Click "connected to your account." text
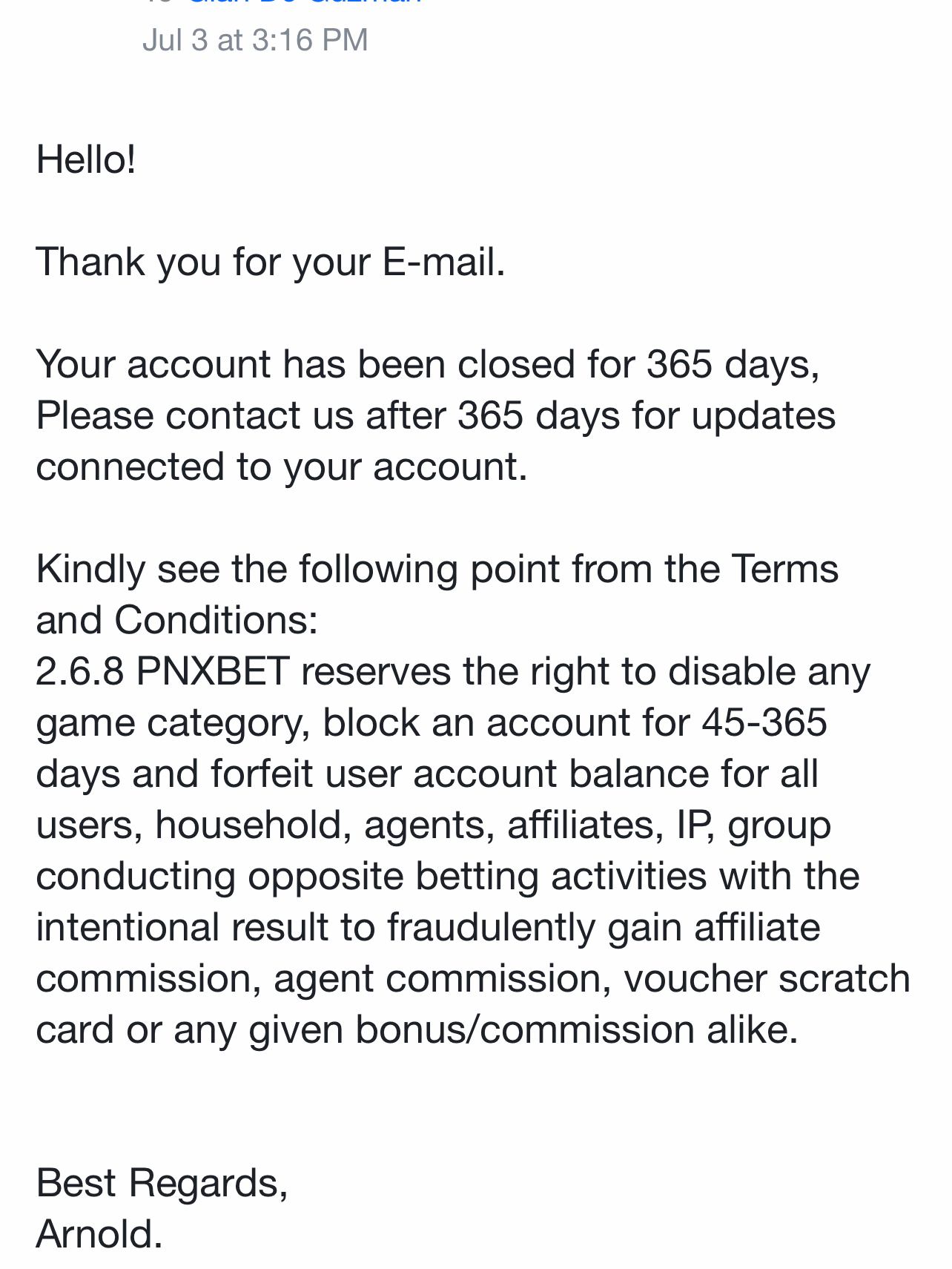The image size is (952, 1269). (x=281, y=467)
